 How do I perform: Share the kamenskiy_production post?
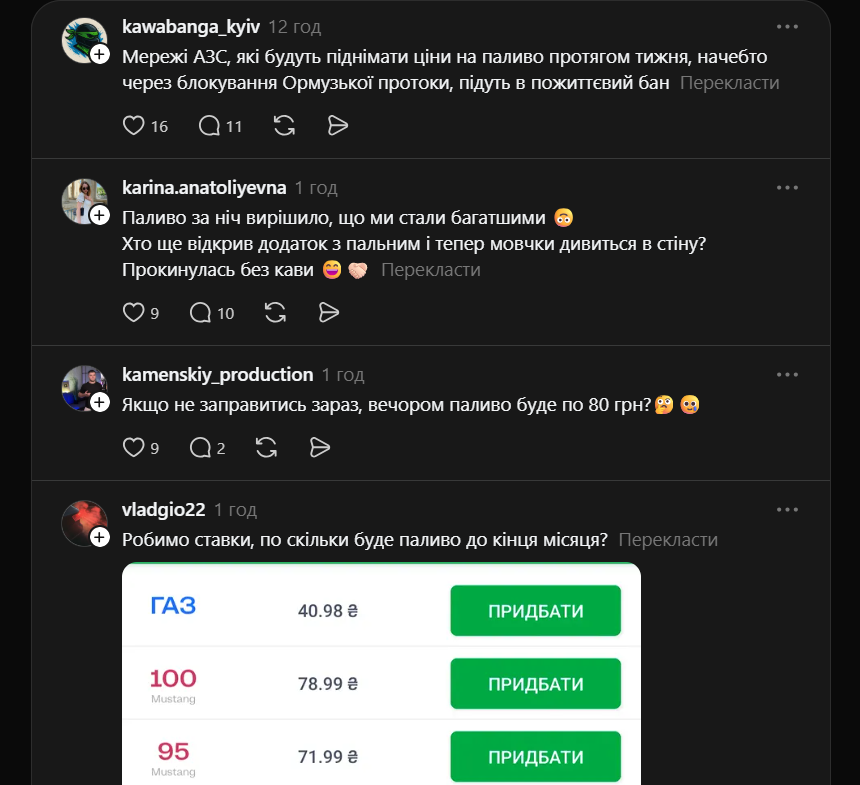click(320, 447)
